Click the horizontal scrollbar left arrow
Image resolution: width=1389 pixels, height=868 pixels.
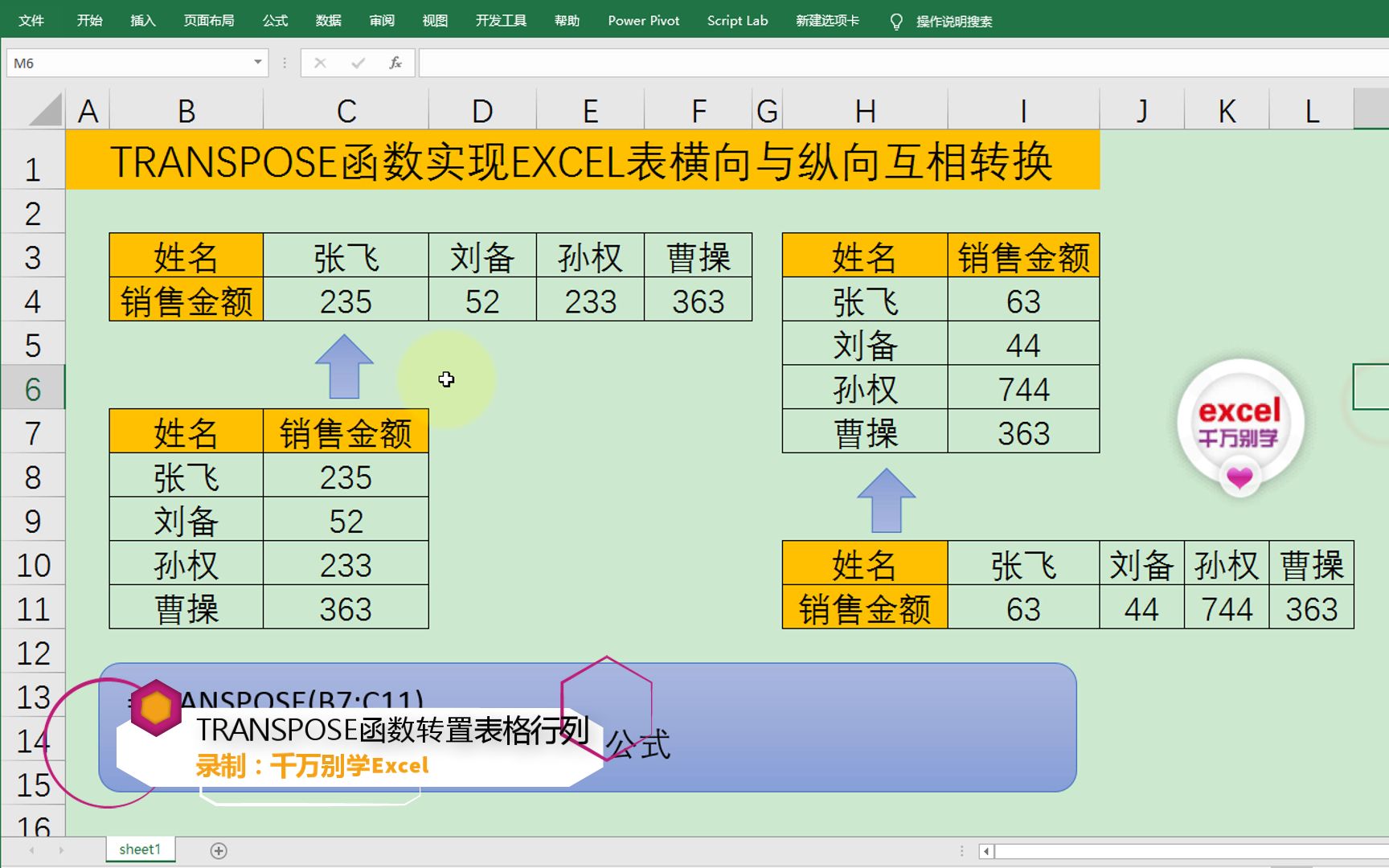click(x=986, y=851)
